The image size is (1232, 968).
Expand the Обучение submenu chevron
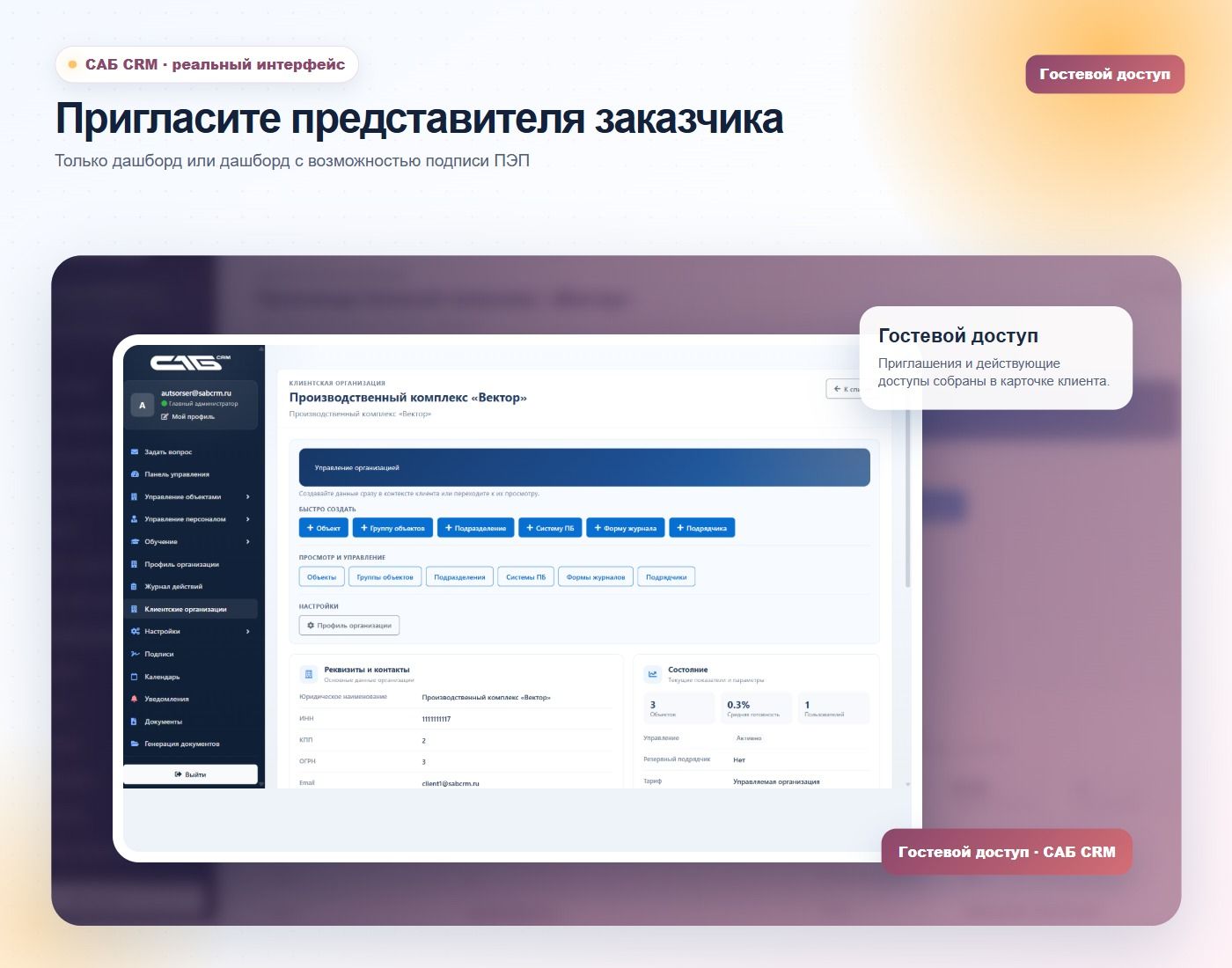[x=248, y=542]
